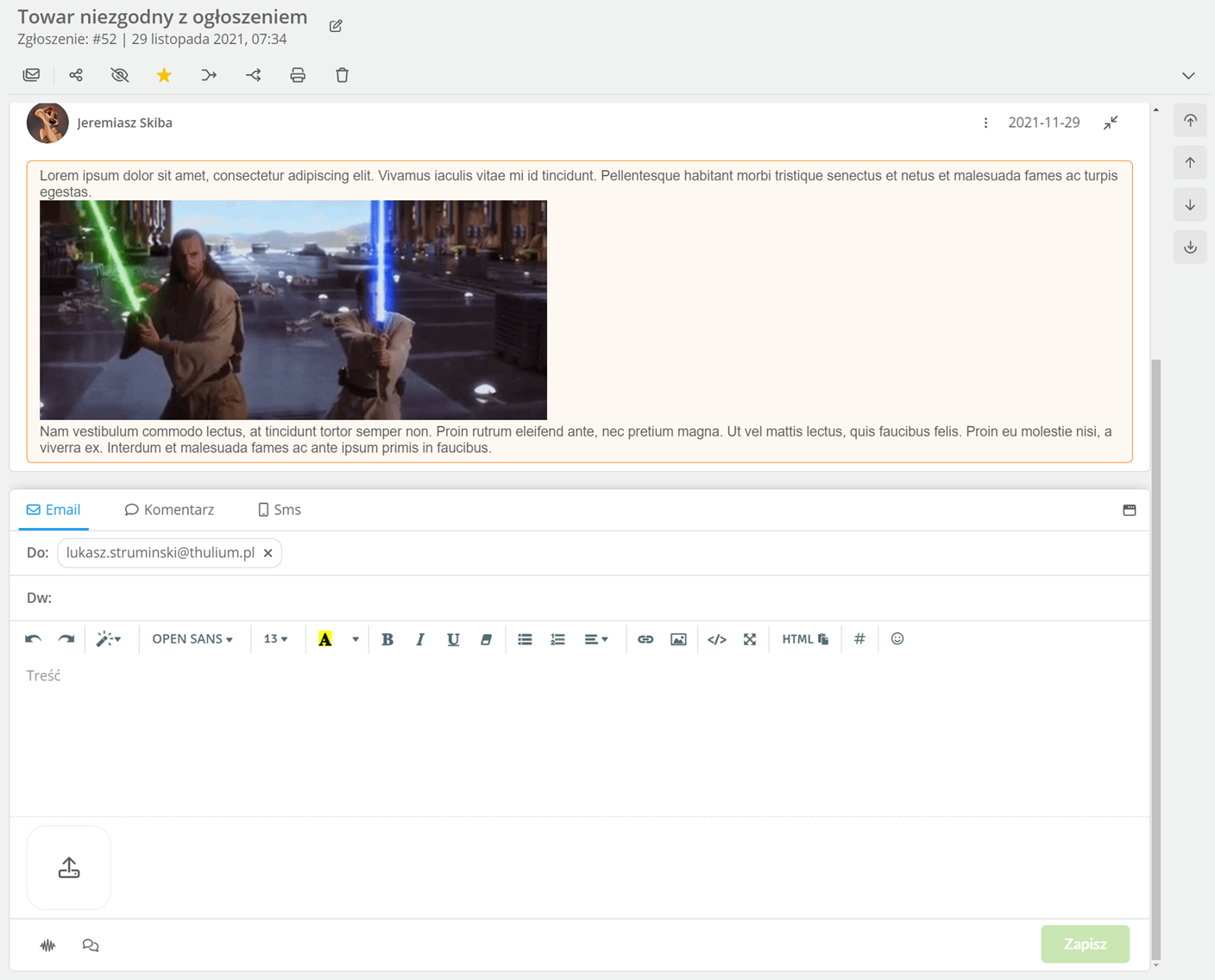The width and height of the screenshot is (1215, 980).
Task: Open the paragraph alignment dropdown
Action: pos(596,639)
